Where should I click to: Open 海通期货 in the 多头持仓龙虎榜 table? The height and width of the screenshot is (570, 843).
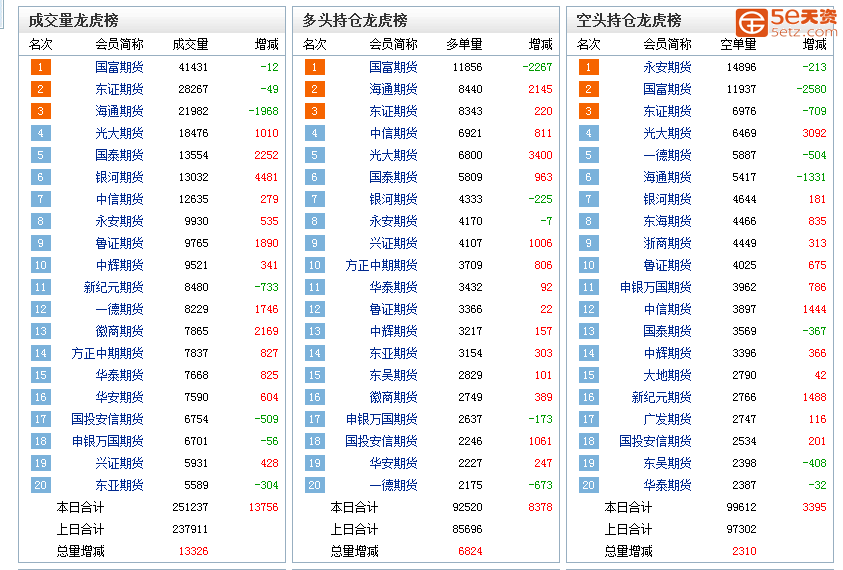[393, 89]
